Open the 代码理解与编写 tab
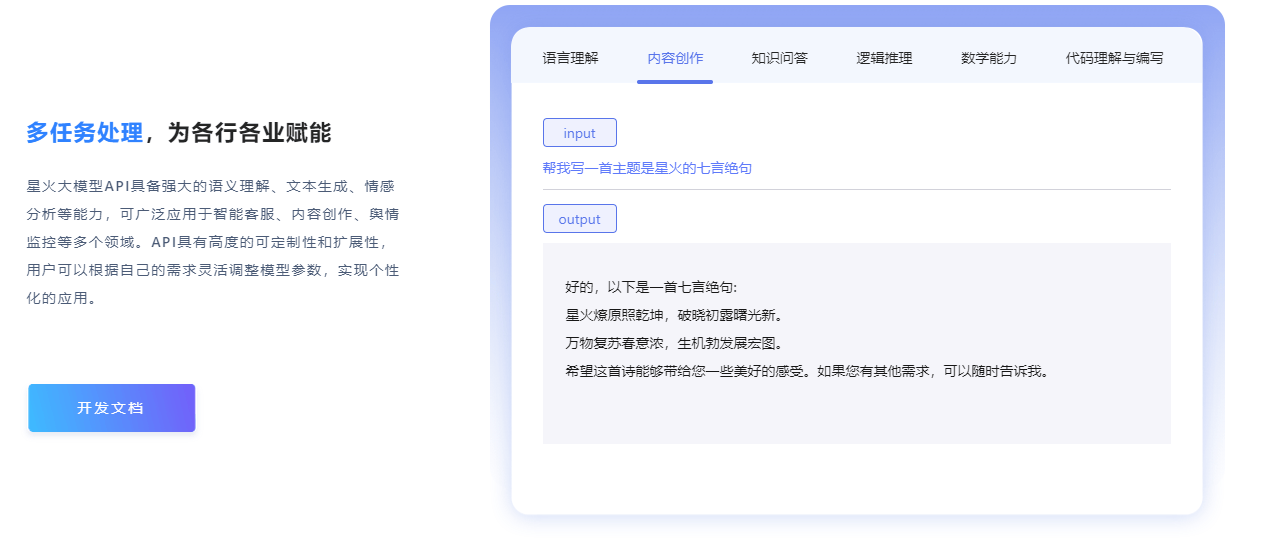 point(1114,58)
